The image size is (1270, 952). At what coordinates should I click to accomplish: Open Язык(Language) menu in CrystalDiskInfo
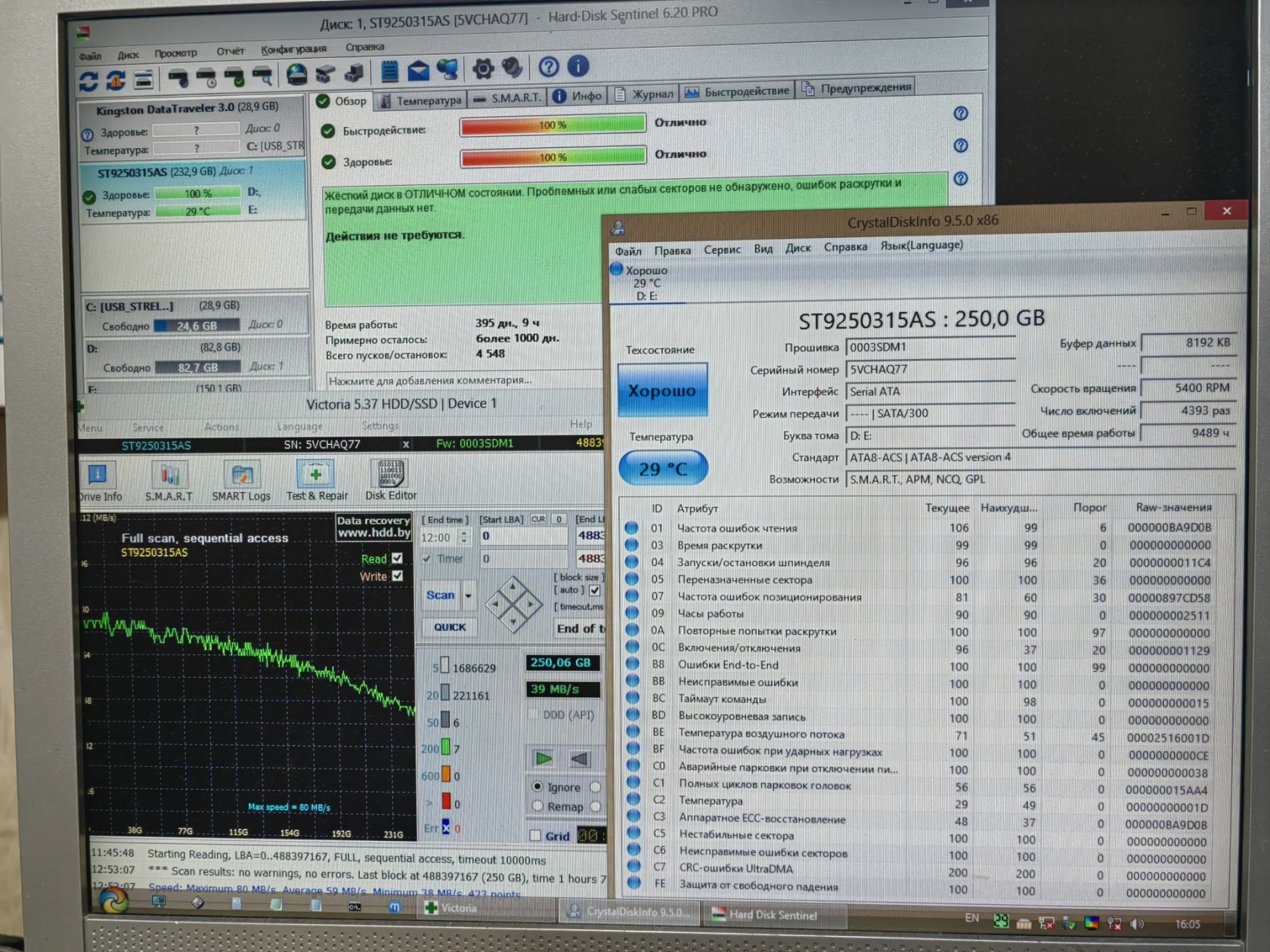coord(922,245)
